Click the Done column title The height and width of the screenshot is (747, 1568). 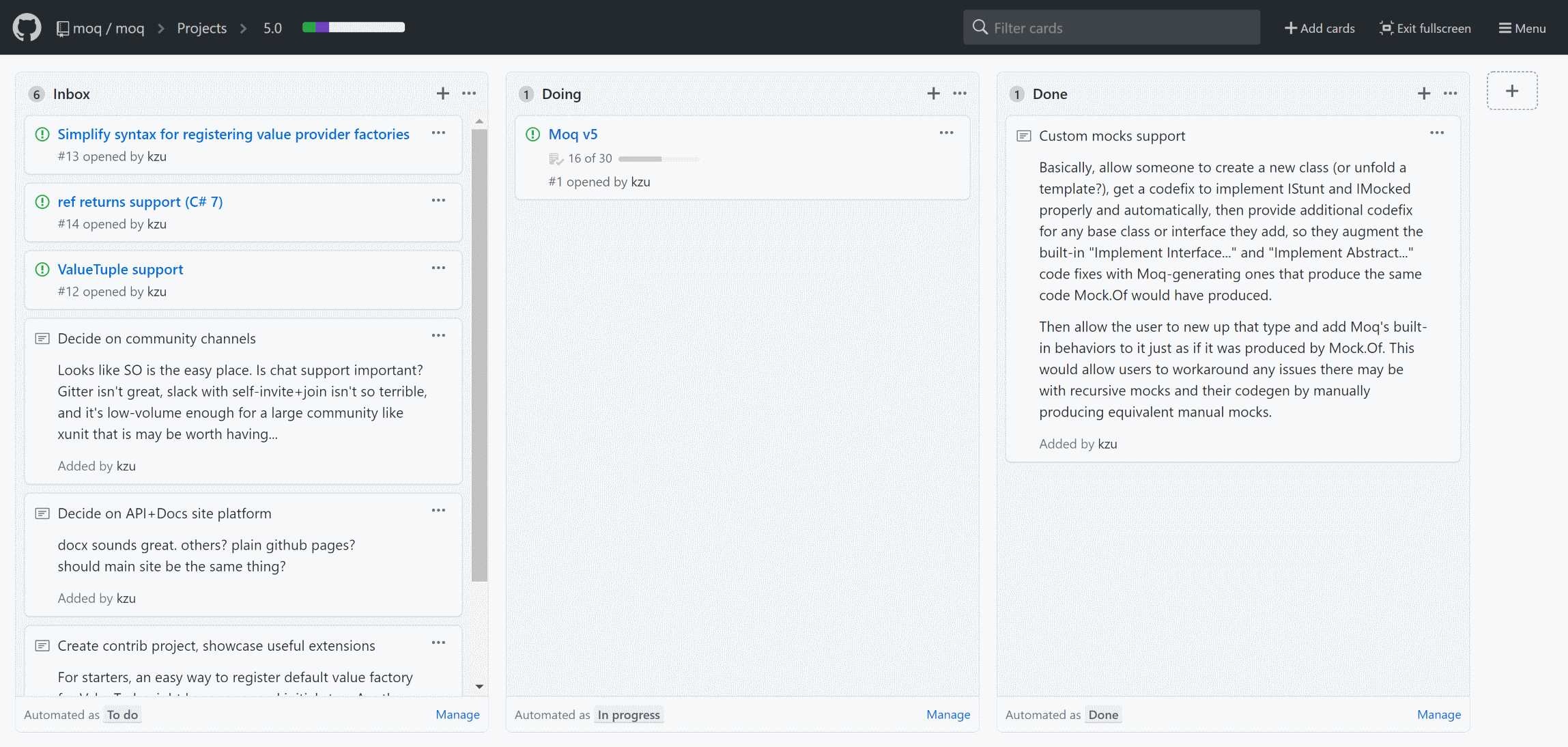[1050, 94]
